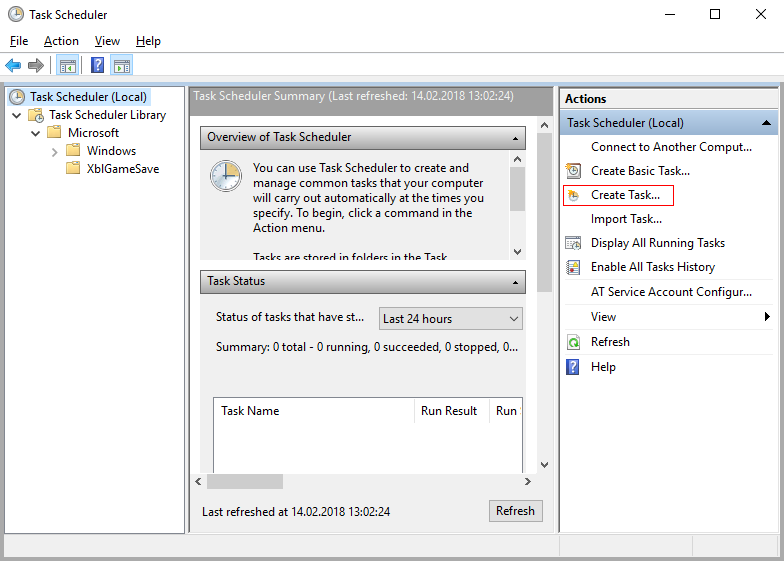Click the Task Scheduler (Local) tree clock icon
The image size is (784, 561).
tap(17, 97)
